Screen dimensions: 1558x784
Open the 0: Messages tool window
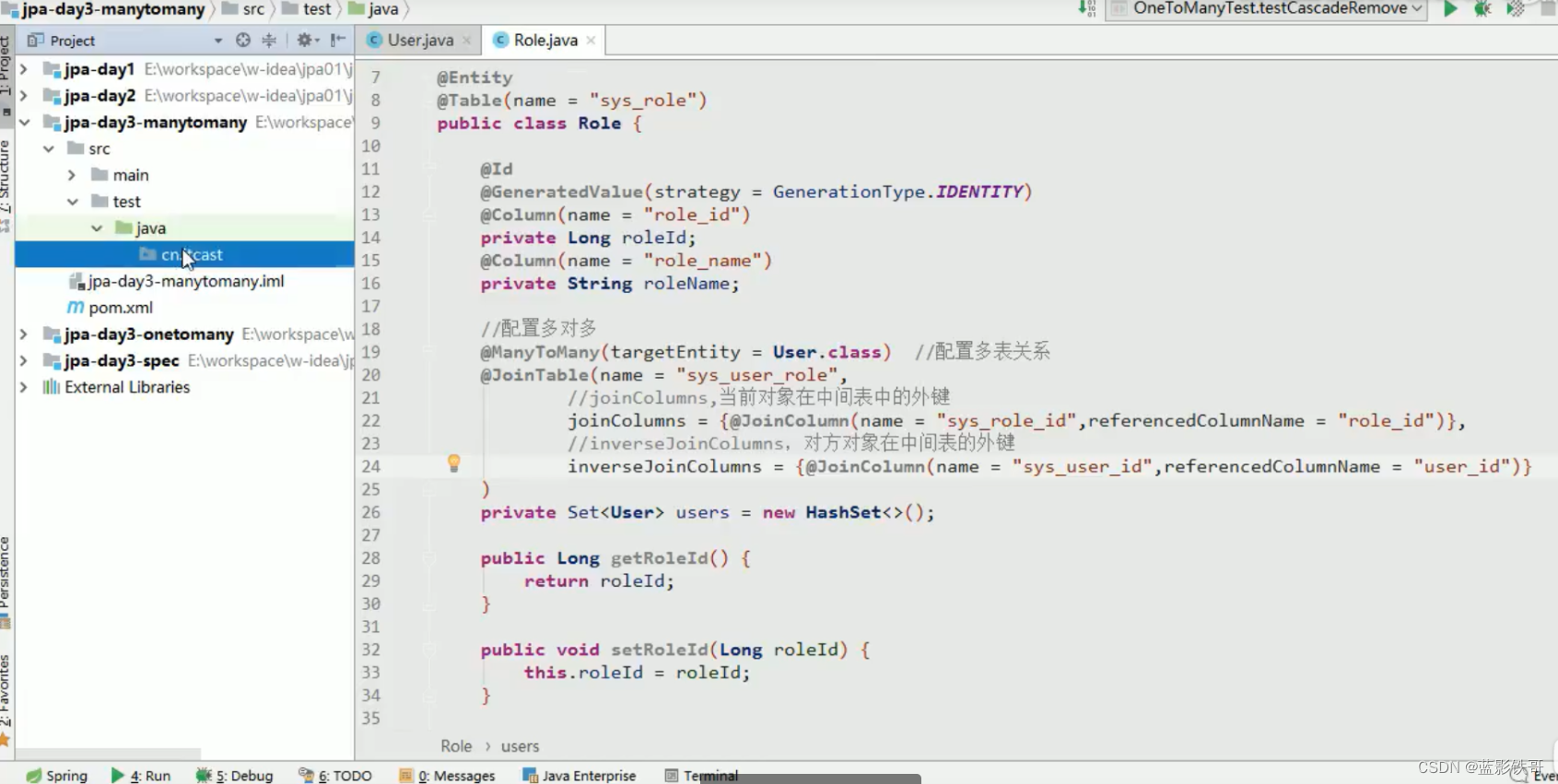click(447, 776)
